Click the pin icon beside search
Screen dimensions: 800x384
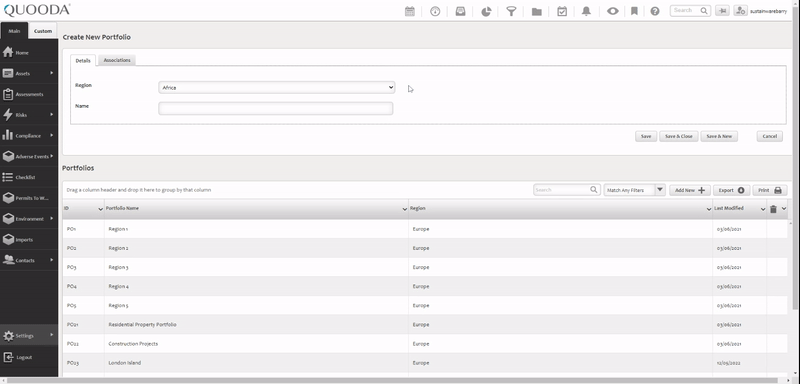click(722, 11)
